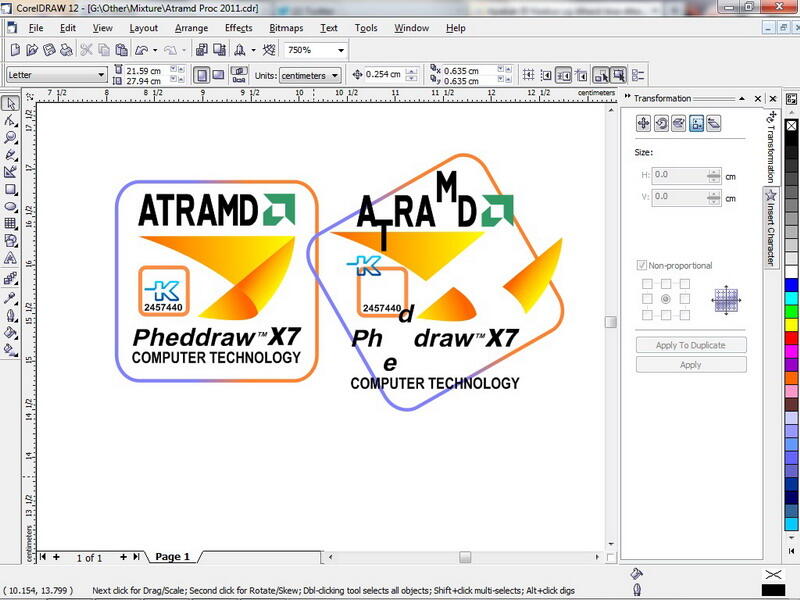Toggle Portrait page orientation
Screen dimensions: 800x600
point(202,76)
